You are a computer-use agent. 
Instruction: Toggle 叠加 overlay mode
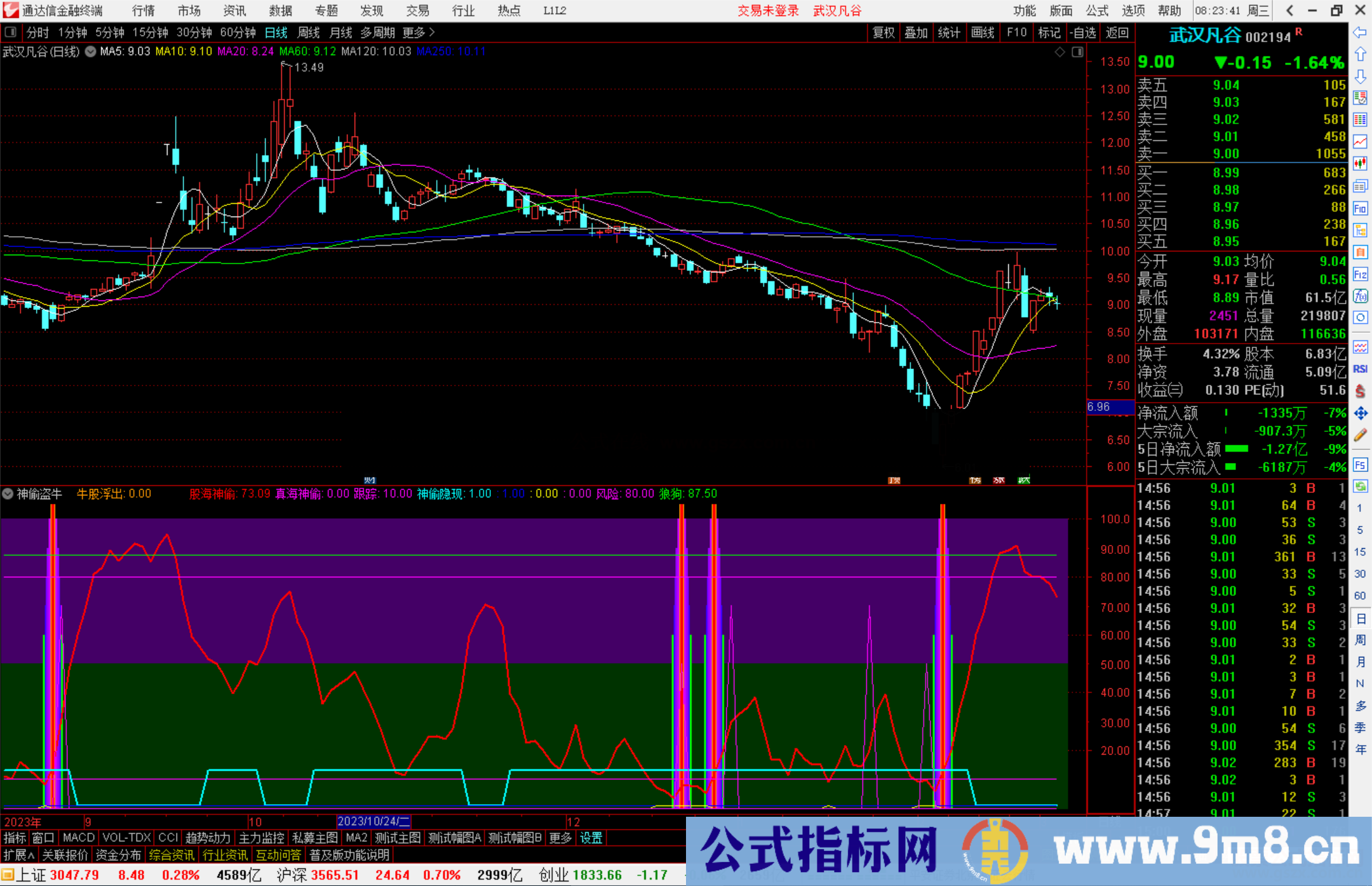coord(917,32)
